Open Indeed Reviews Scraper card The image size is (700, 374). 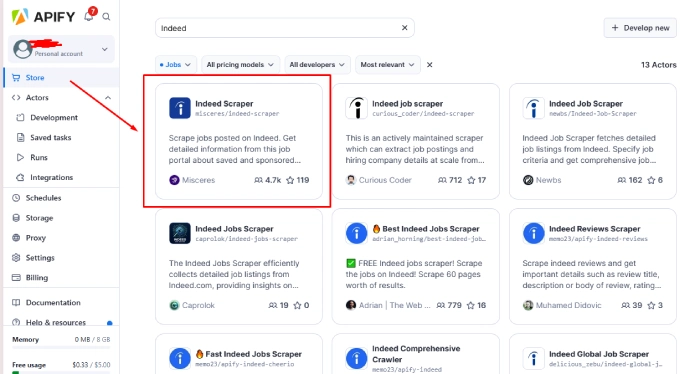593,266
